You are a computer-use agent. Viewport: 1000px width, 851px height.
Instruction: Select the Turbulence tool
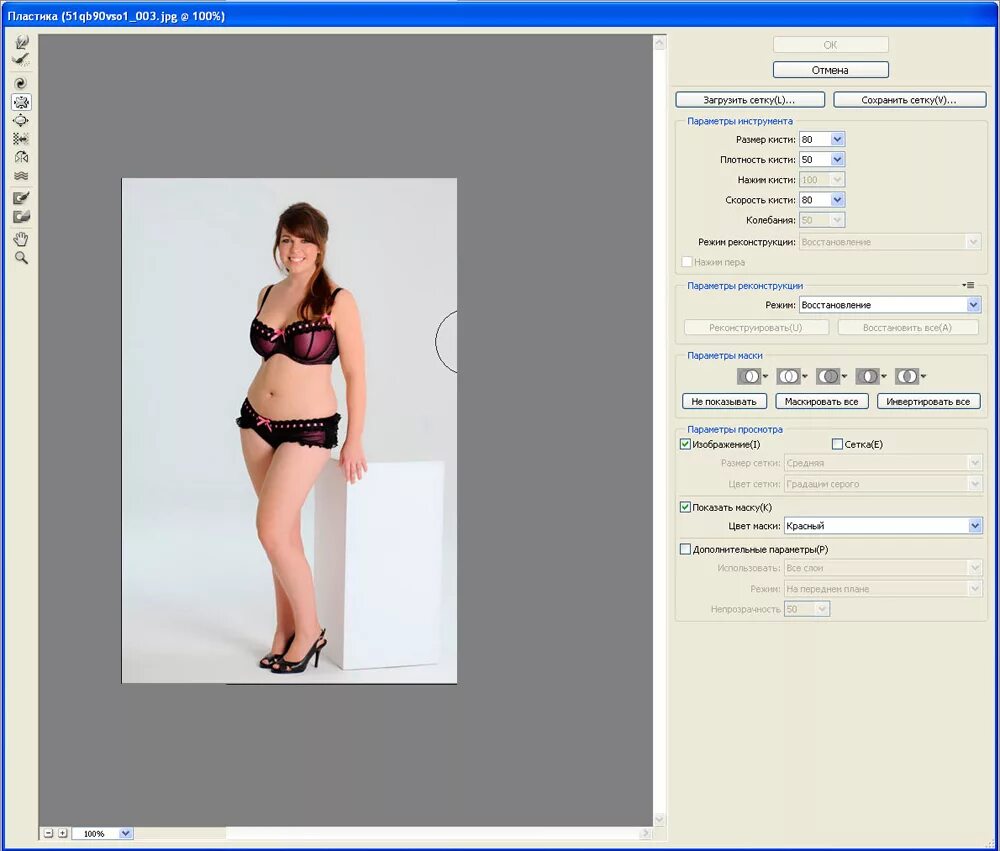click(x=21, y=175)
